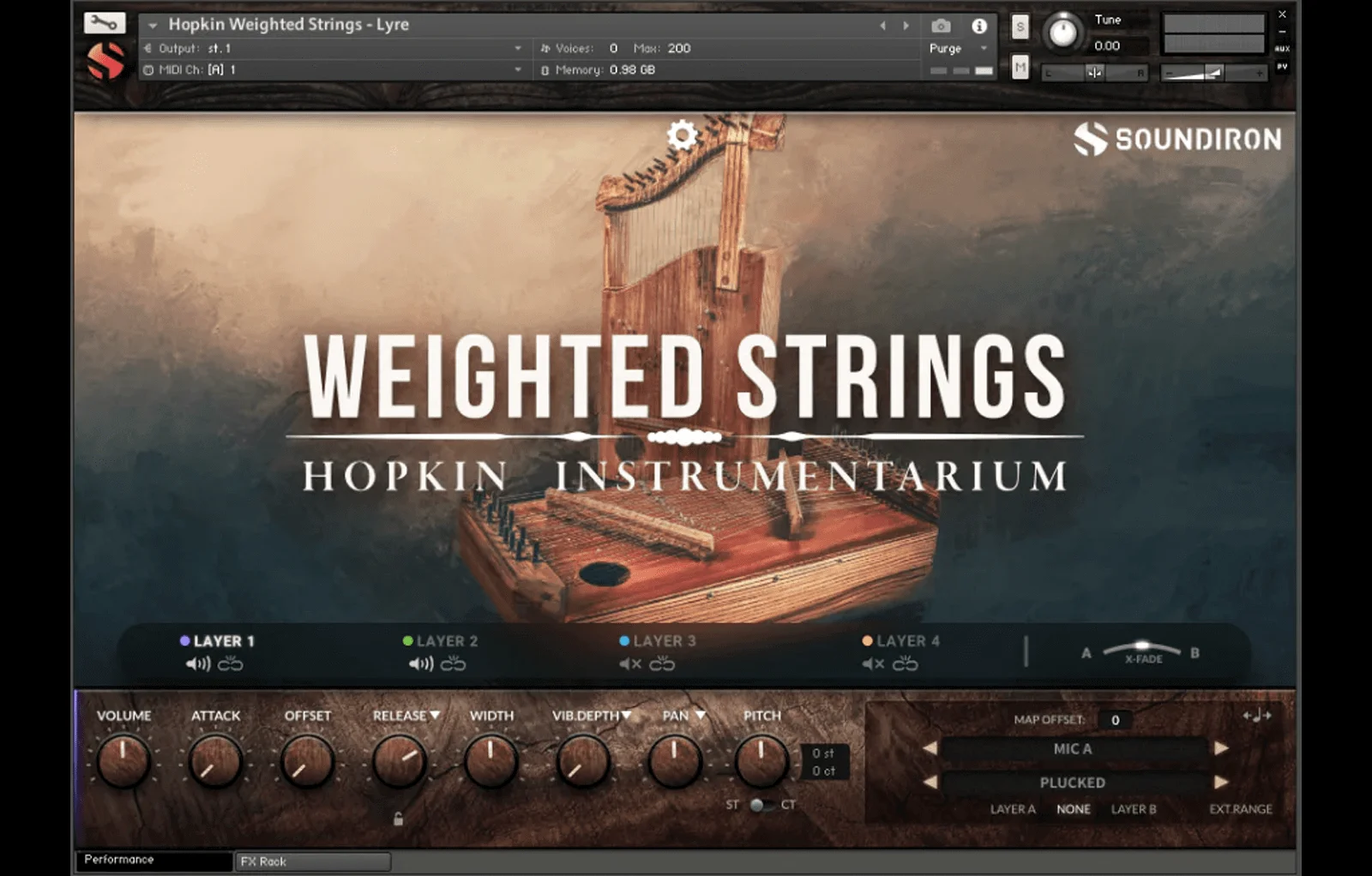Go to the next instrument preset arrow
The width and height of the screenshot is (1372, 876).
(x=906, y=26)
